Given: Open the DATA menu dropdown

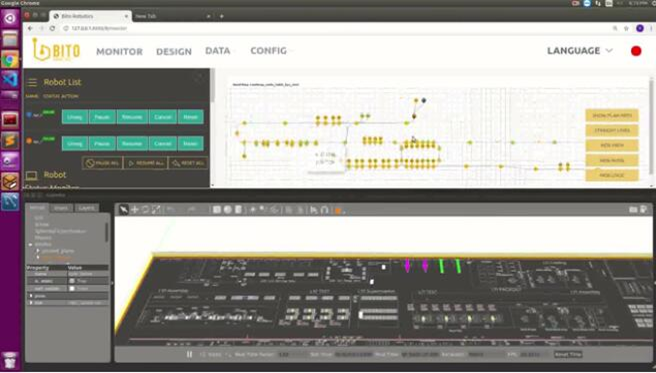Looking at the screenshot, I should 220,51.
